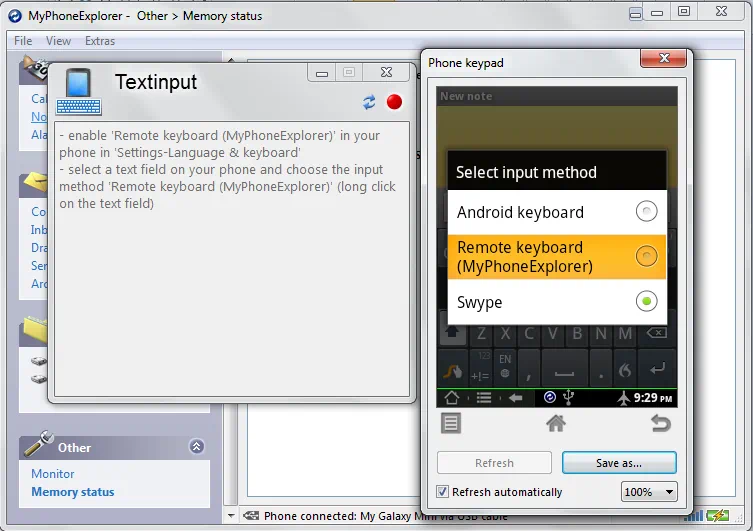
Task: Click the Refresh button in Phone keypad
Action: click(x=494, y=462)
